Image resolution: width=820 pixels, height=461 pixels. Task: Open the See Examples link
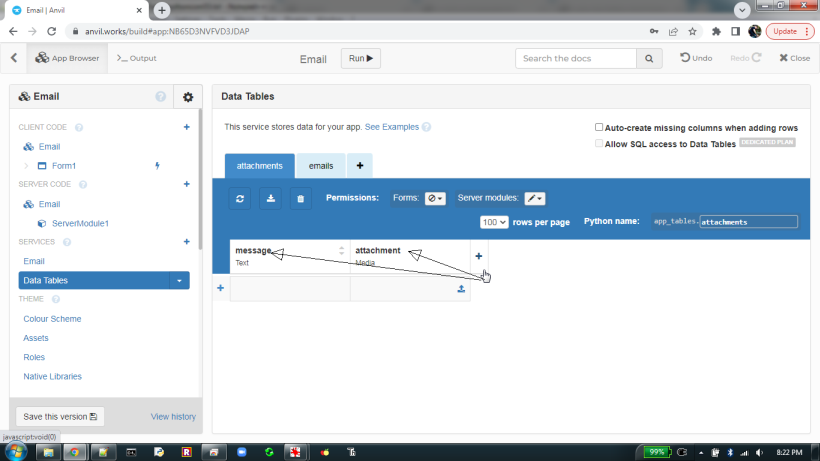(391, 127)
